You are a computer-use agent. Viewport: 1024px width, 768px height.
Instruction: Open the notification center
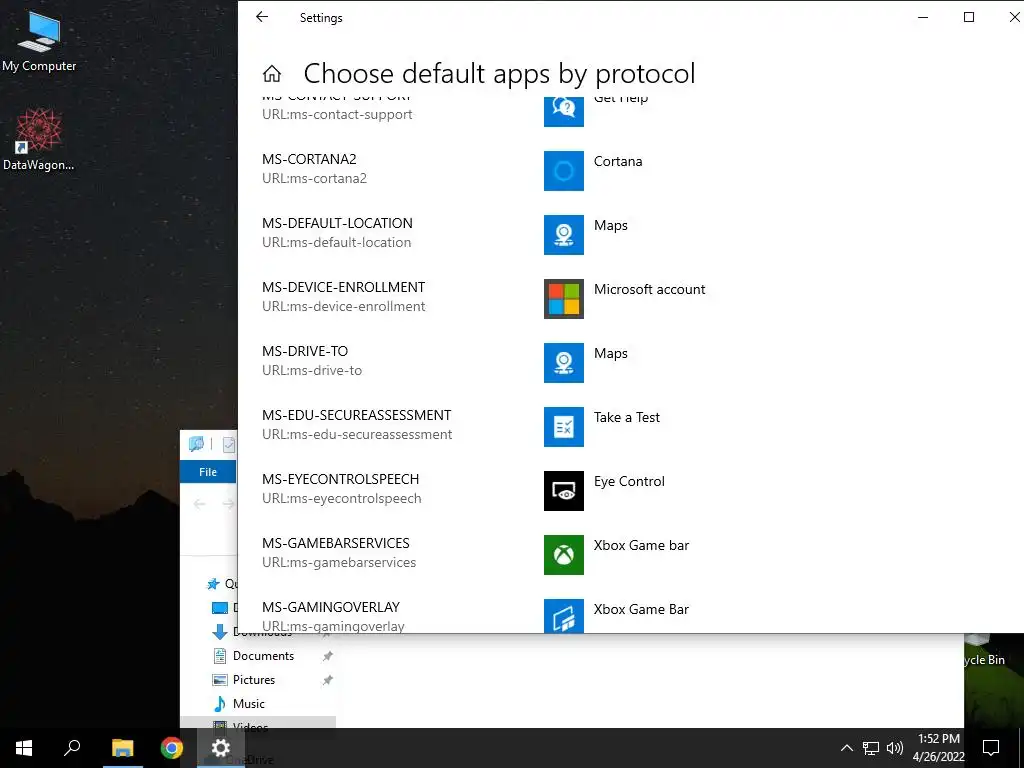click(x=991, y=748)
